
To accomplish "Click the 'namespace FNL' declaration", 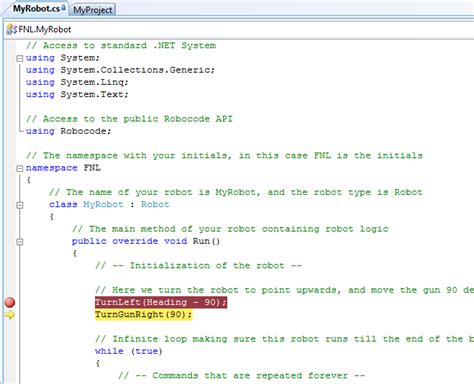I will click(63, 168).
